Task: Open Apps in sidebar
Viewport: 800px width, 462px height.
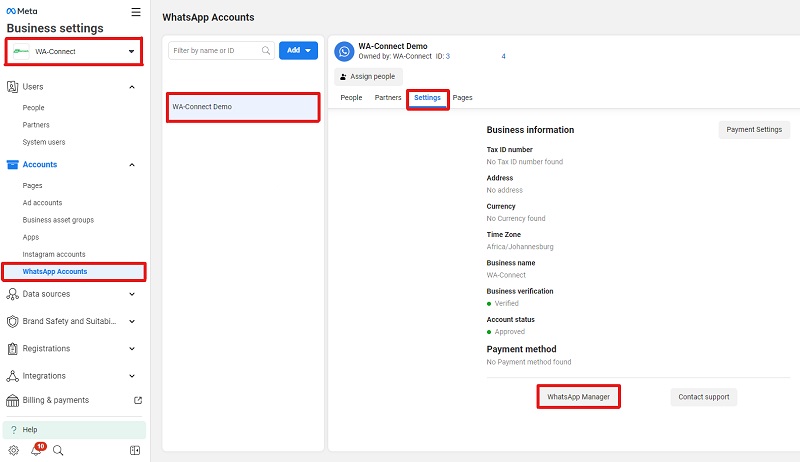Action: point(31,238)
